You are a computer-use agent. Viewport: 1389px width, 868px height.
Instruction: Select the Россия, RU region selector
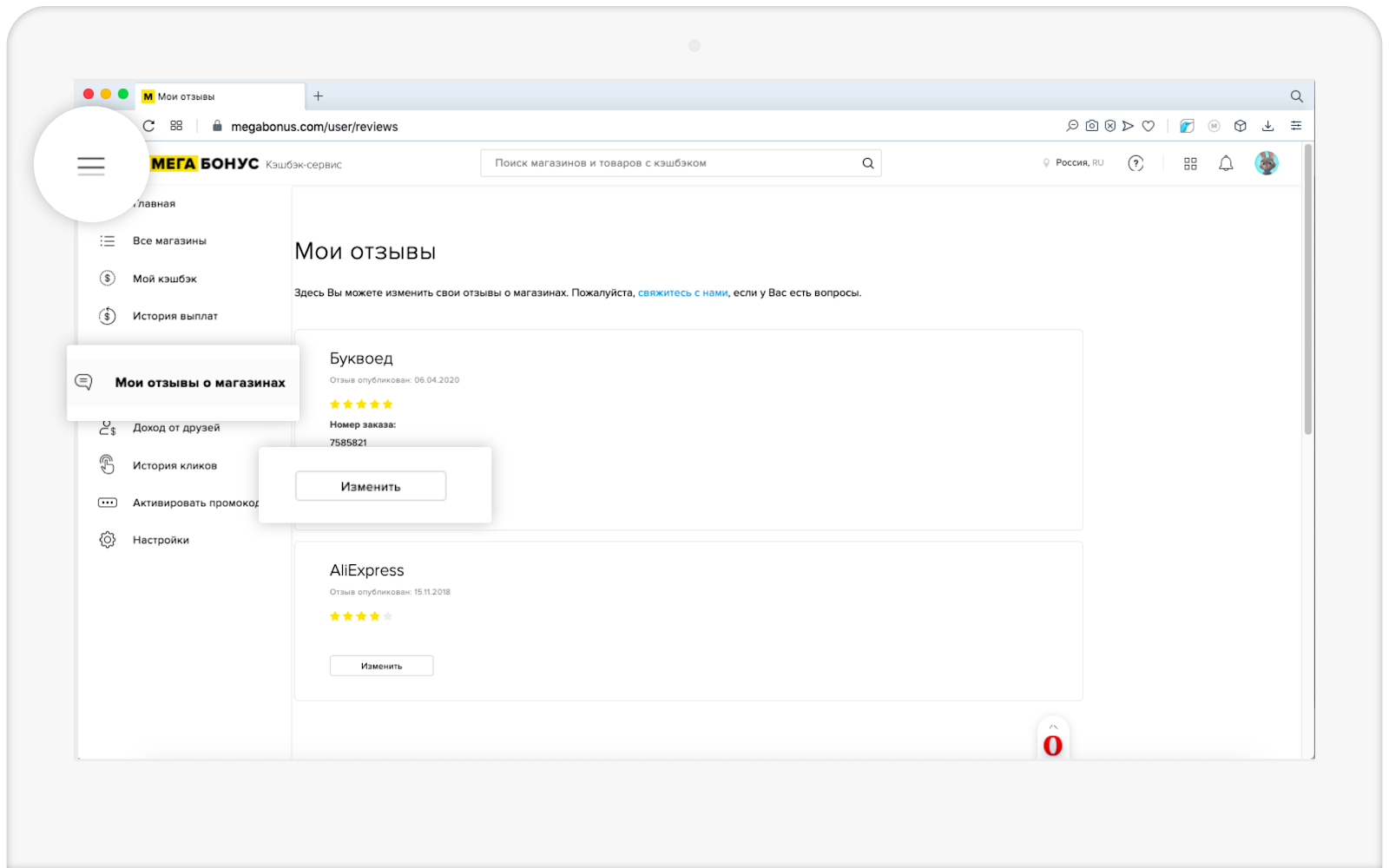tap(1074, 163)
